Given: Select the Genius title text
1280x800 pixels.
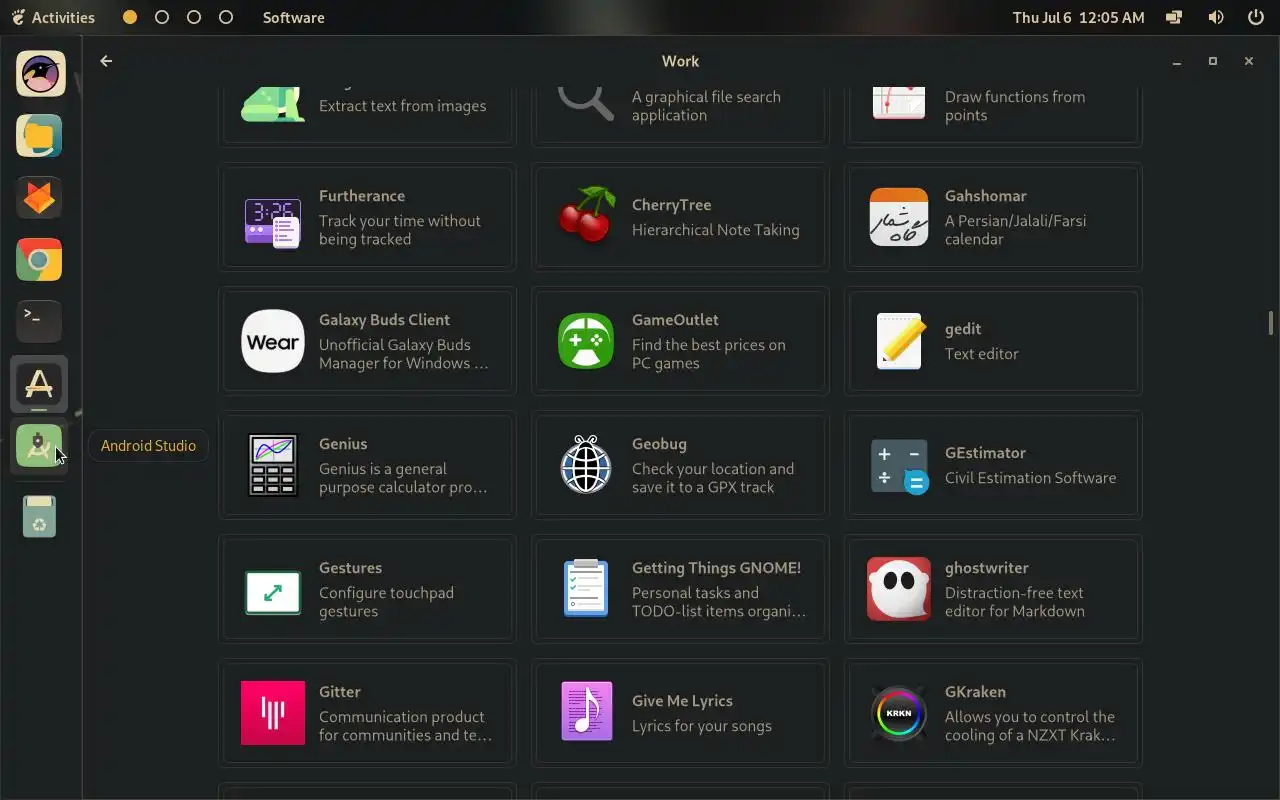Looking at the screenshot, I should click(x=343, y=444).
